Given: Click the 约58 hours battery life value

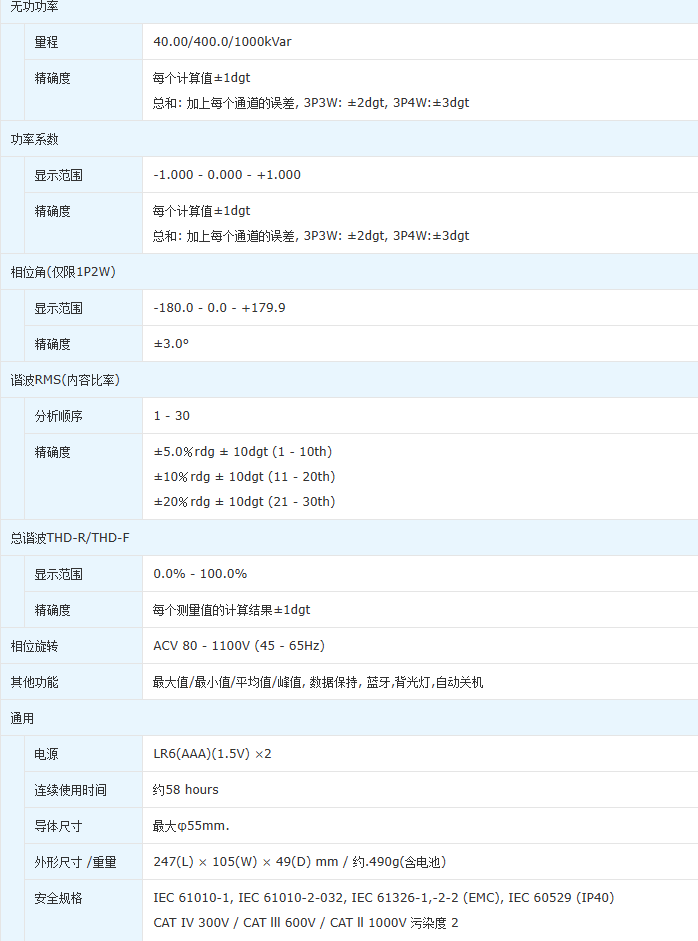Looking at the screenshot, I should 185,790.
